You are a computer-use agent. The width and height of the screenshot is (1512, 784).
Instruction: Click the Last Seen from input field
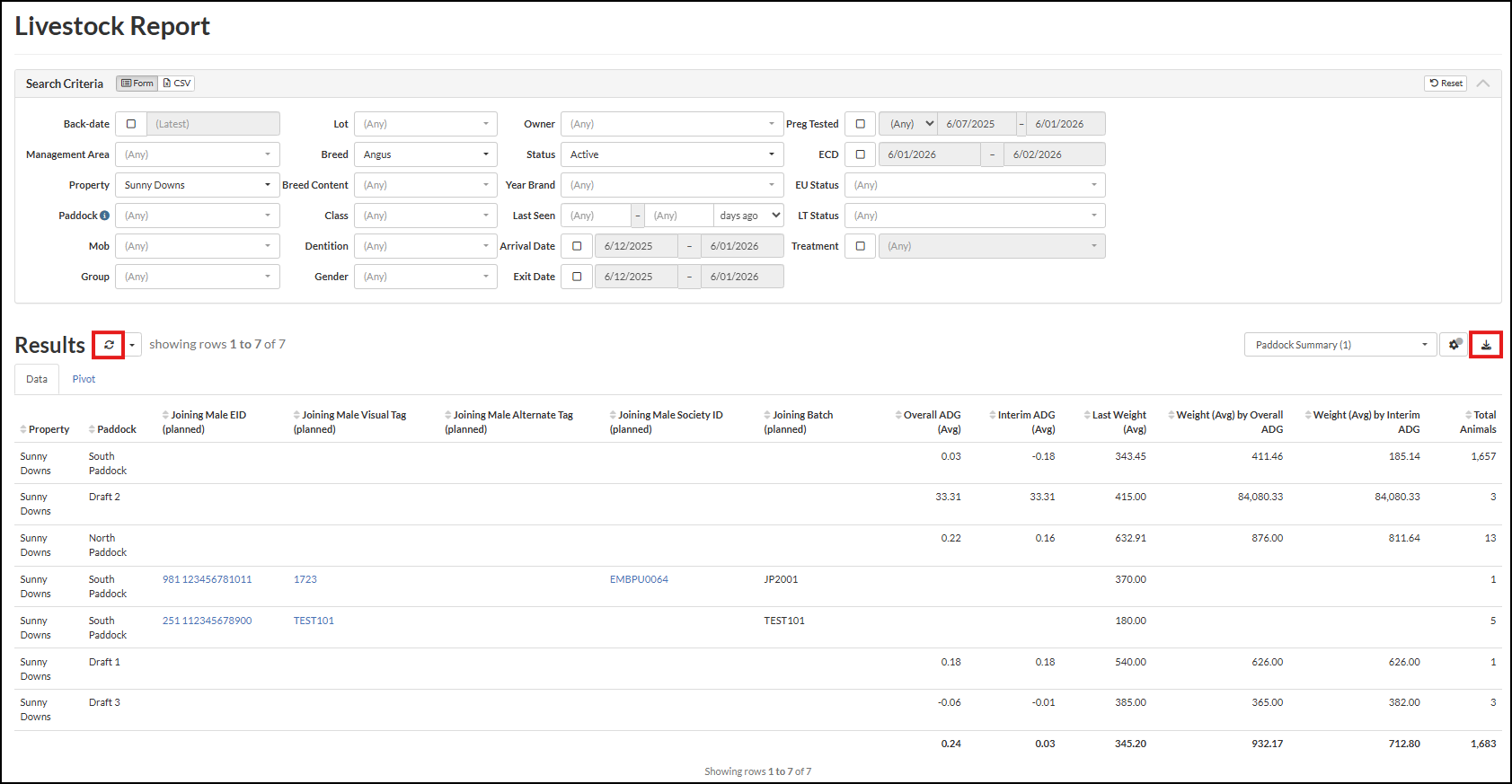pos(596,216)
